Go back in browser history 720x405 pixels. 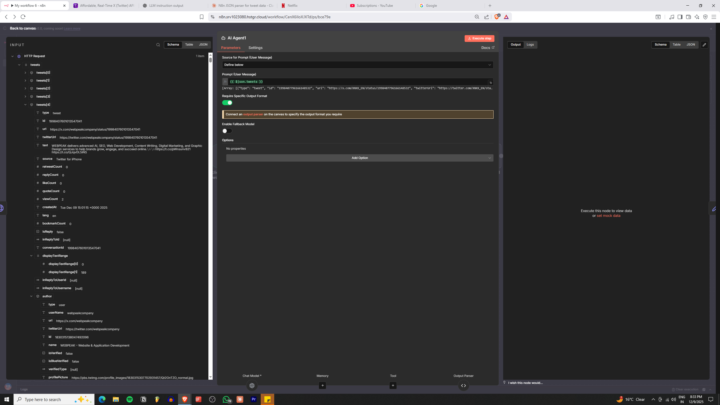(x=6, y=17)
